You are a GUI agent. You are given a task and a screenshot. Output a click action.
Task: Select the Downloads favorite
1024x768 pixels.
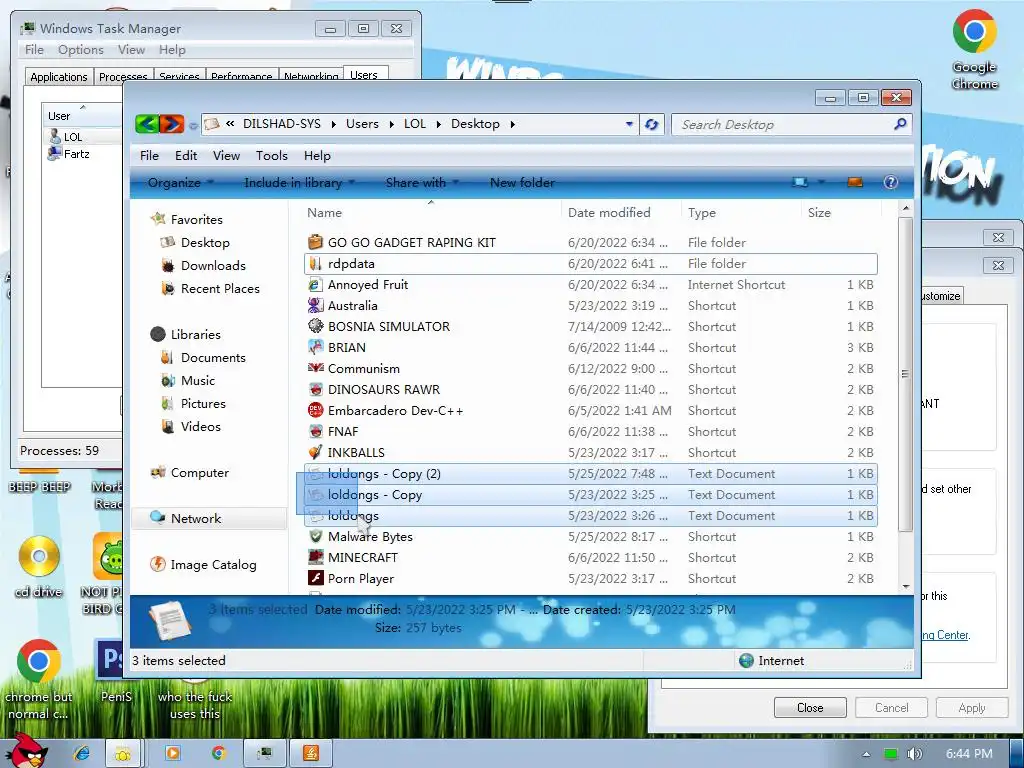tap(213, 265)
